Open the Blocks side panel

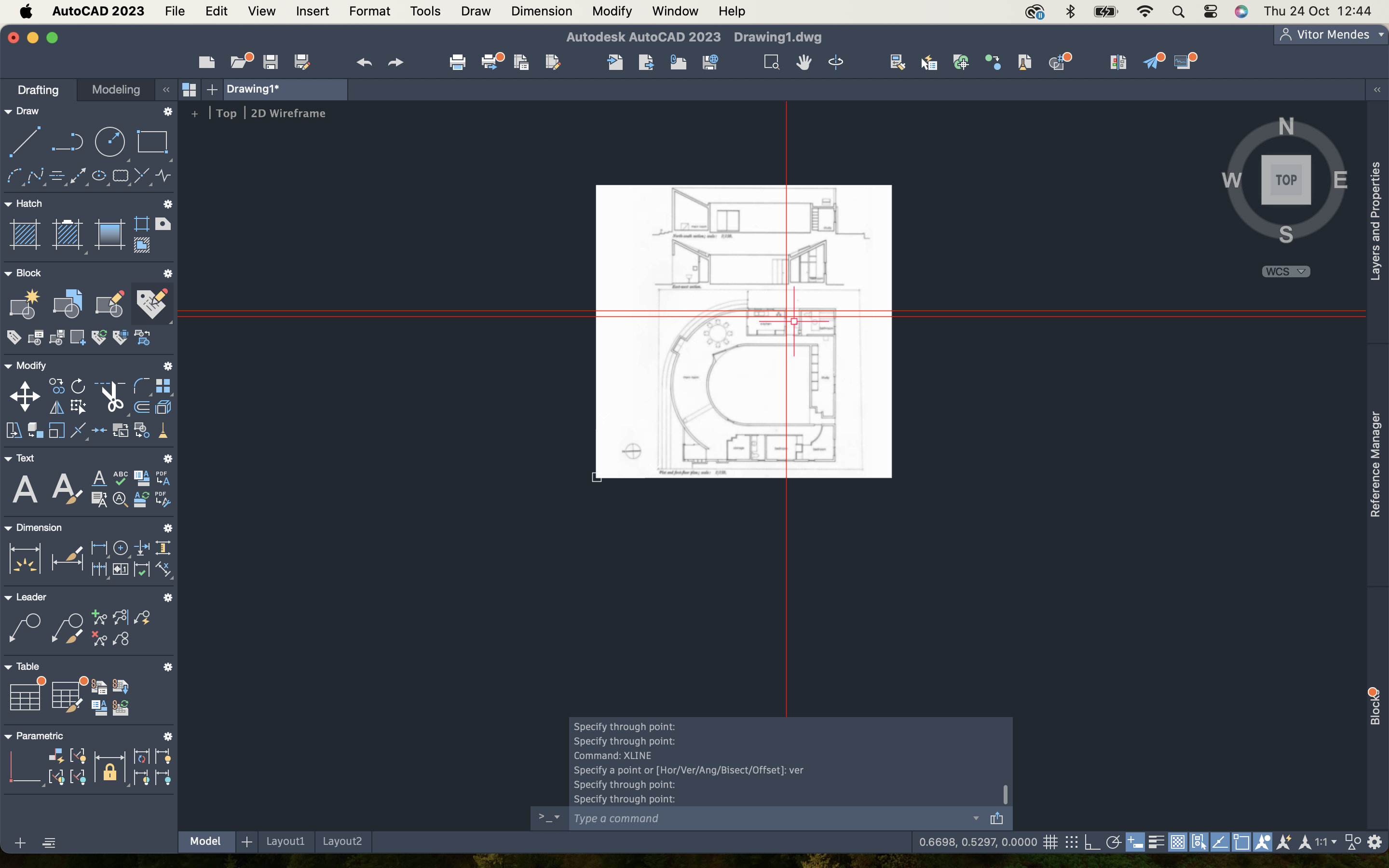pos(1375,706)
